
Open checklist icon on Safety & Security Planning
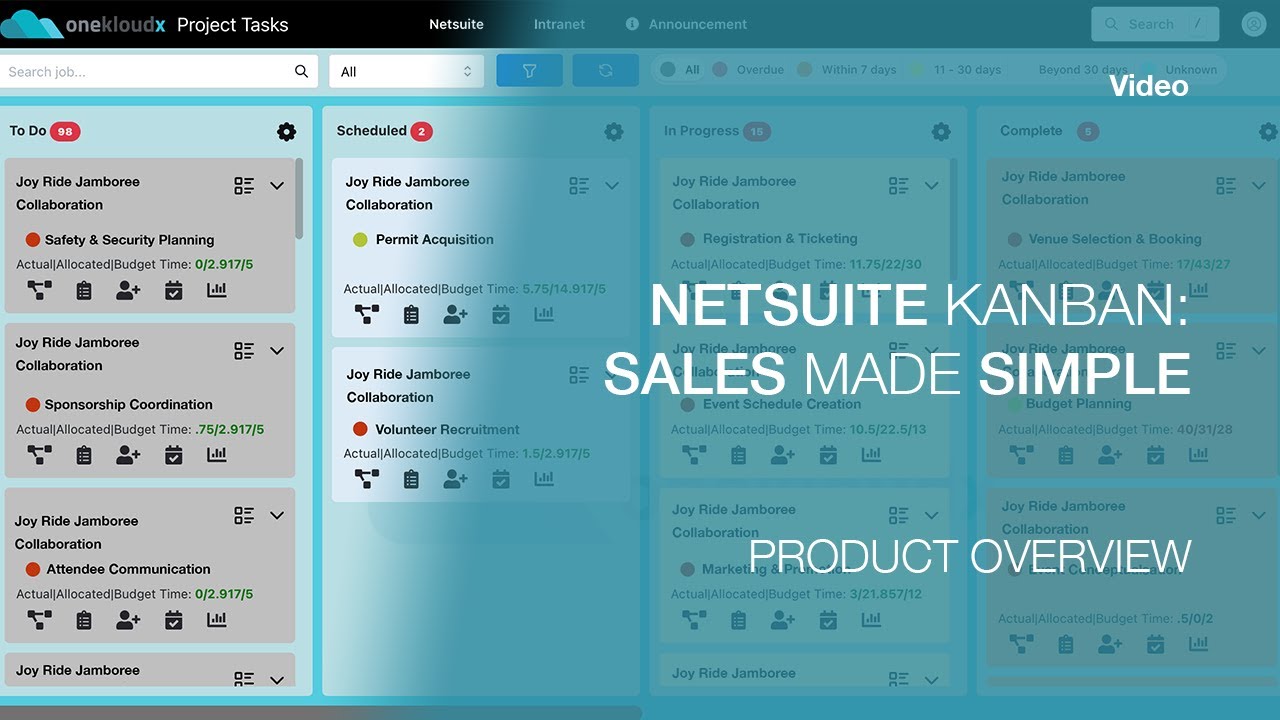click(244, 186)
